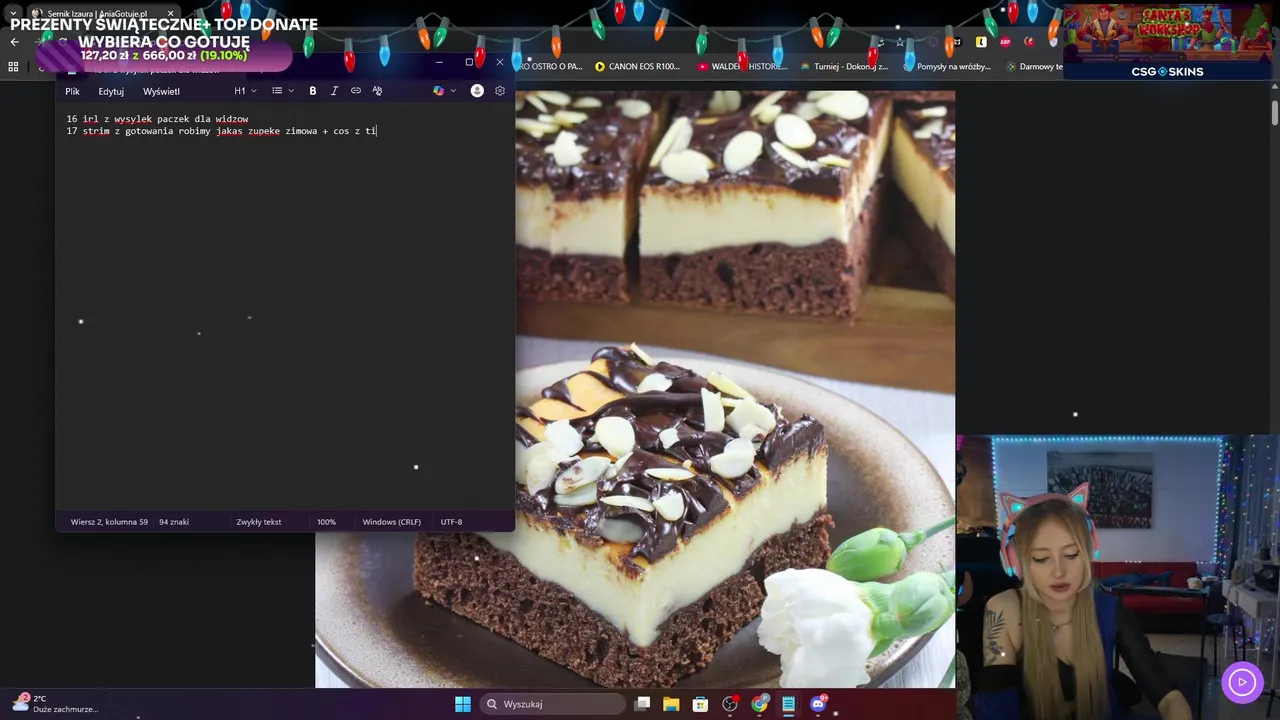
Task: Open the list style dropdown
Action: click(283, 91)
